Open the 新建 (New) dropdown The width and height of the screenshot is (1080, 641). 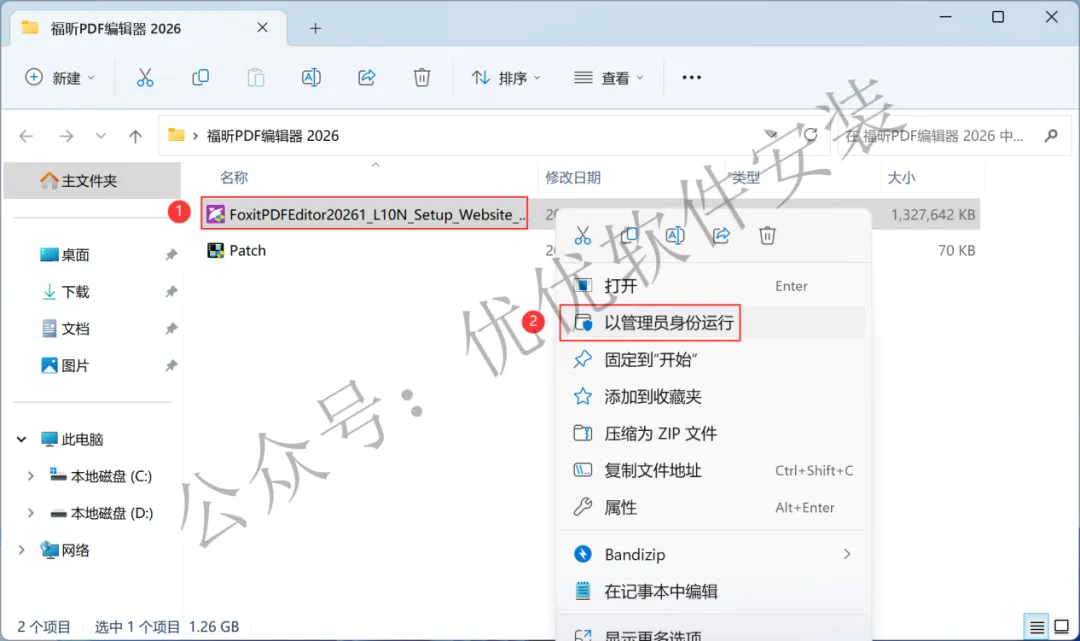60,78
